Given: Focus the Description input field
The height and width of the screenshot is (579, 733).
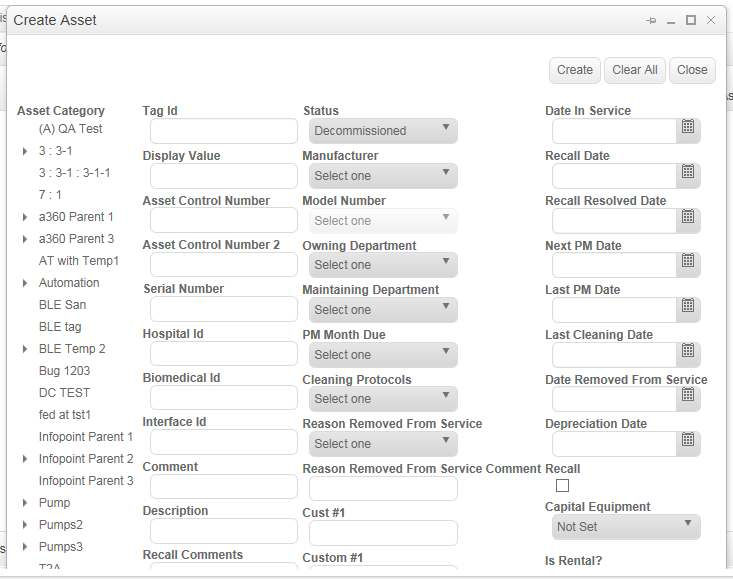Looking at the screenshot, I should (x=224, y=531).
